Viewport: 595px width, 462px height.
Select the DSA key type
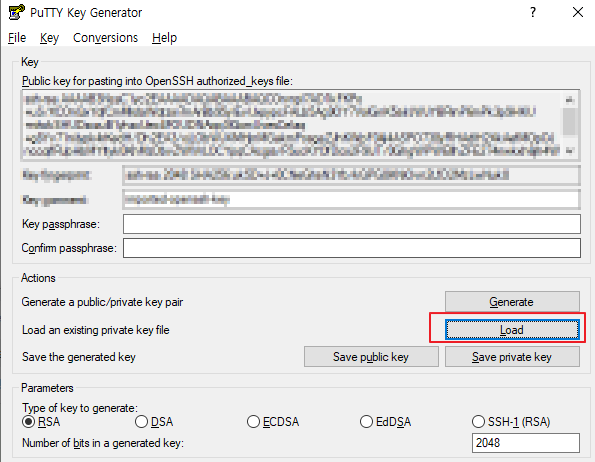[154, 422]
